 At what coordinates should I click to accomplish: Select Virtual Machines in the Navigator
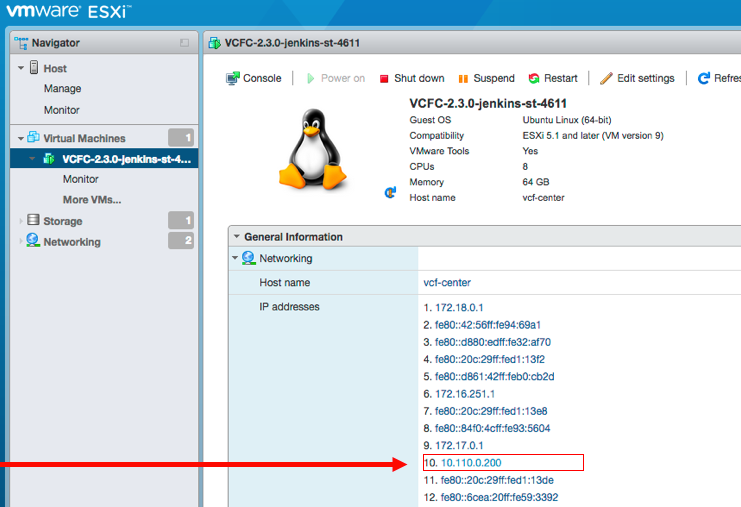[x=84, y=138]
